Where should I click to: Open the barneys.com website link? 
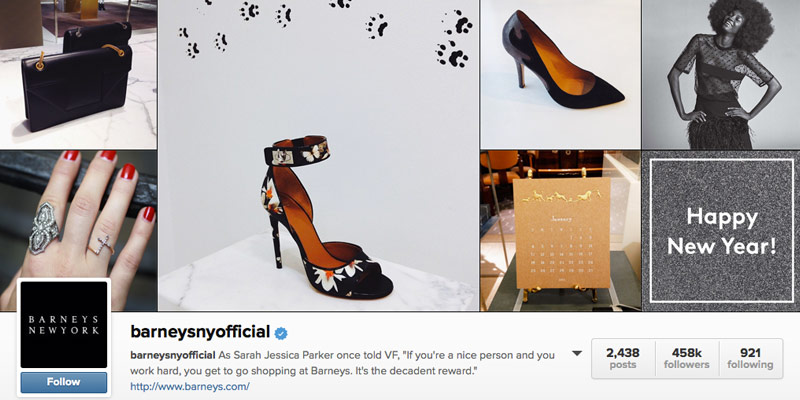[x=190, y=386]
